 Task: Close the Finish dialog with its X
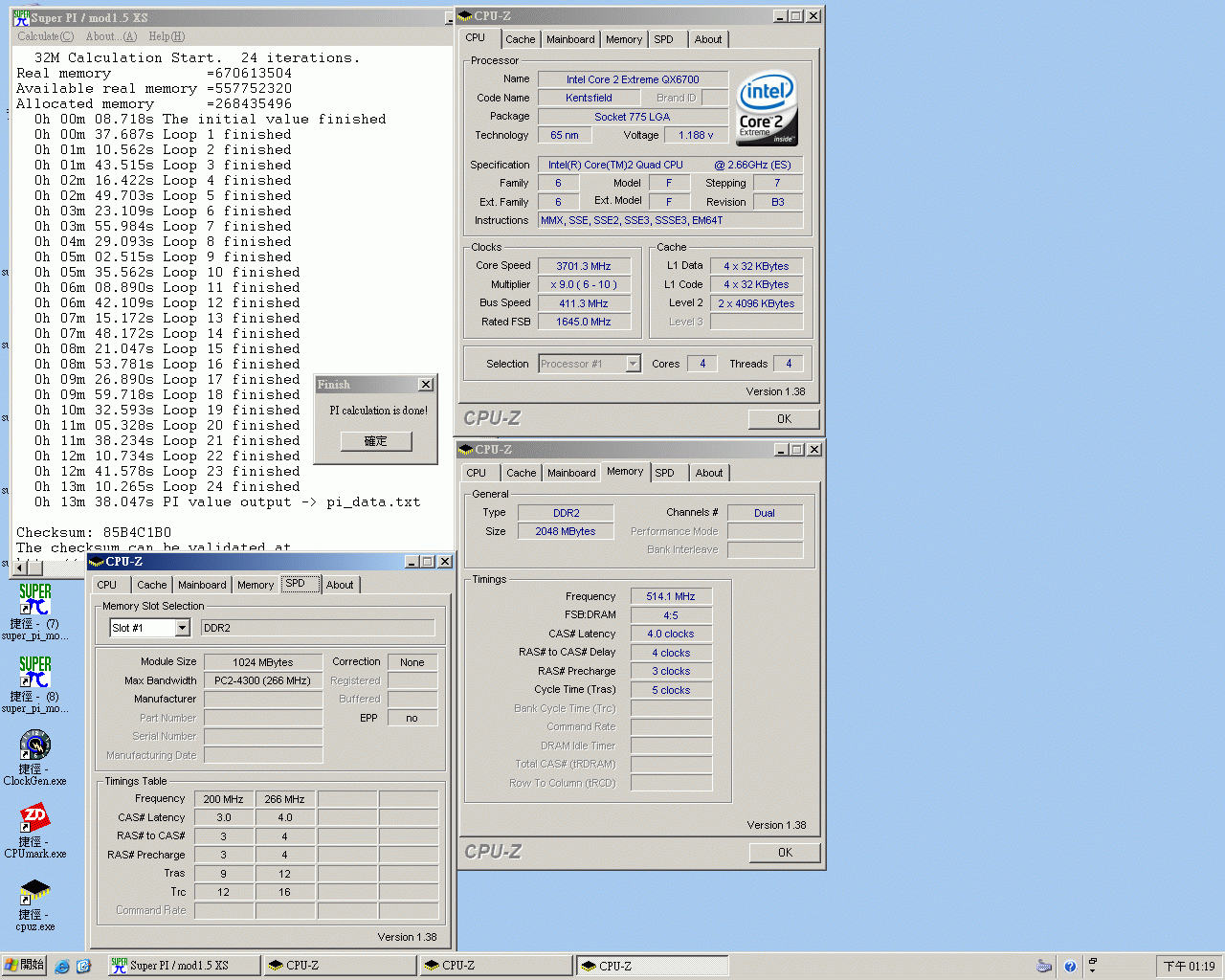tap(426, 385)
